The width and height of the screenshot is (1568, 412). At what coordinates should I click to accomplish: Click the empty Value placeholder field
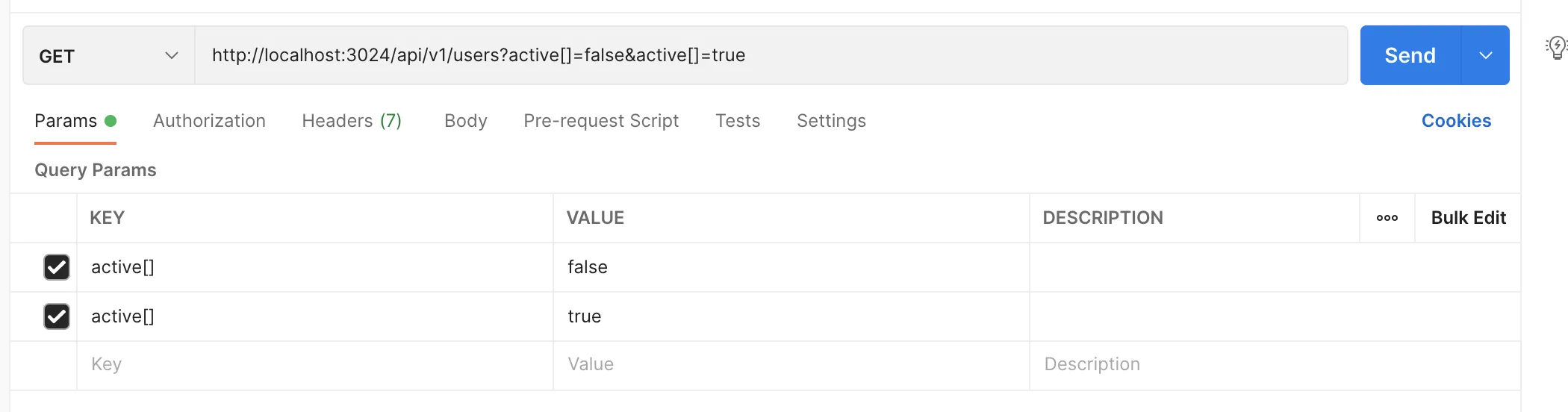click(790, 364)
